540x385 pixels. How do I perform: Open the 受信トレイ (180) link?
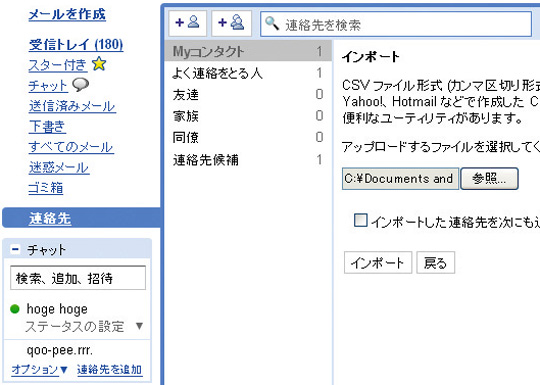click(76, 45)
